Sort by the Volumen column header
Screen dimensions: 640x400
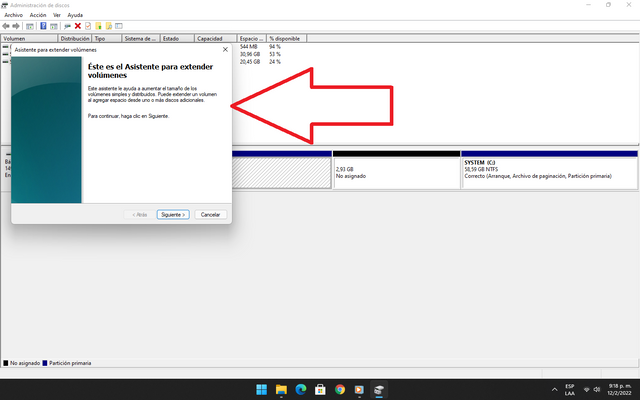pos(29,38)
